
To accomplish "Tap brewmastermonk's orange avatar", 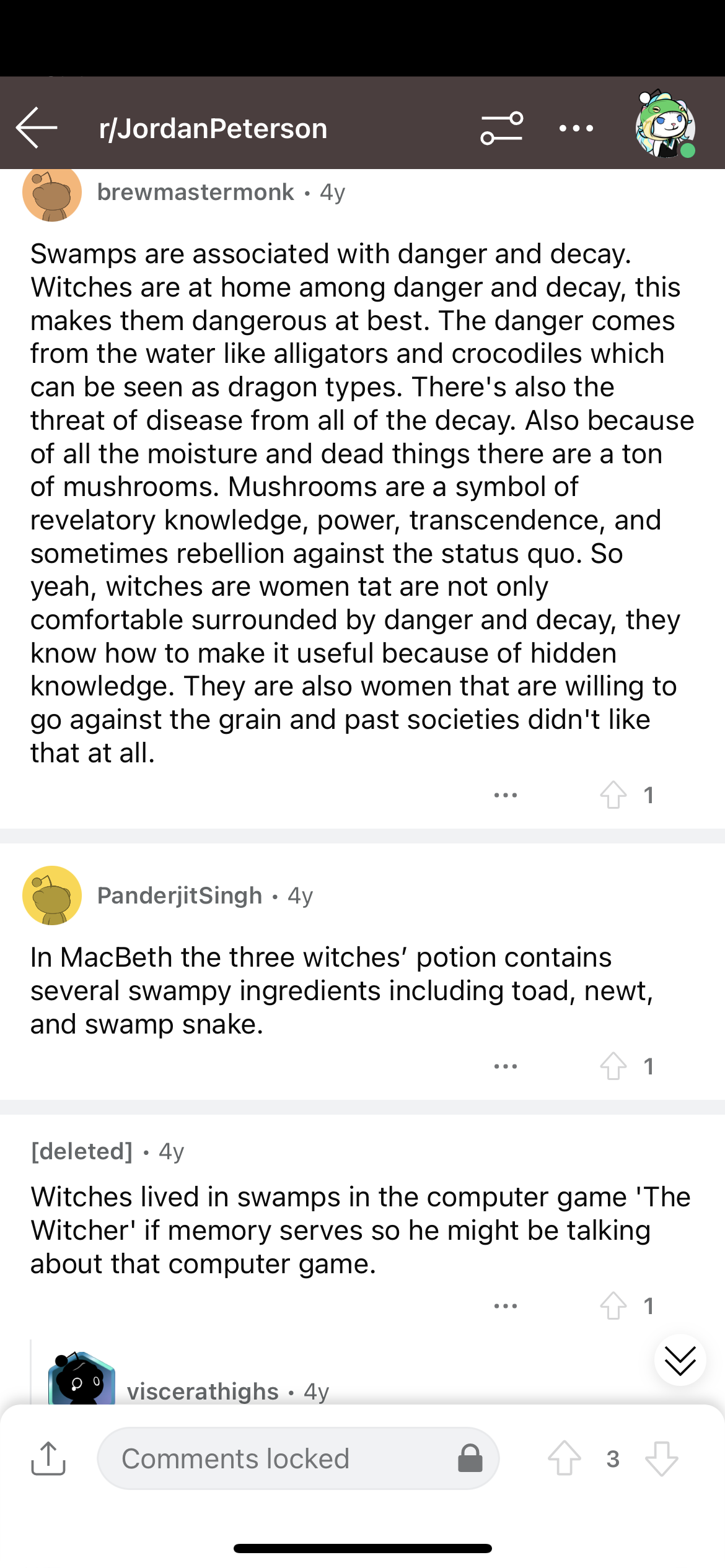I will (52, 193).
